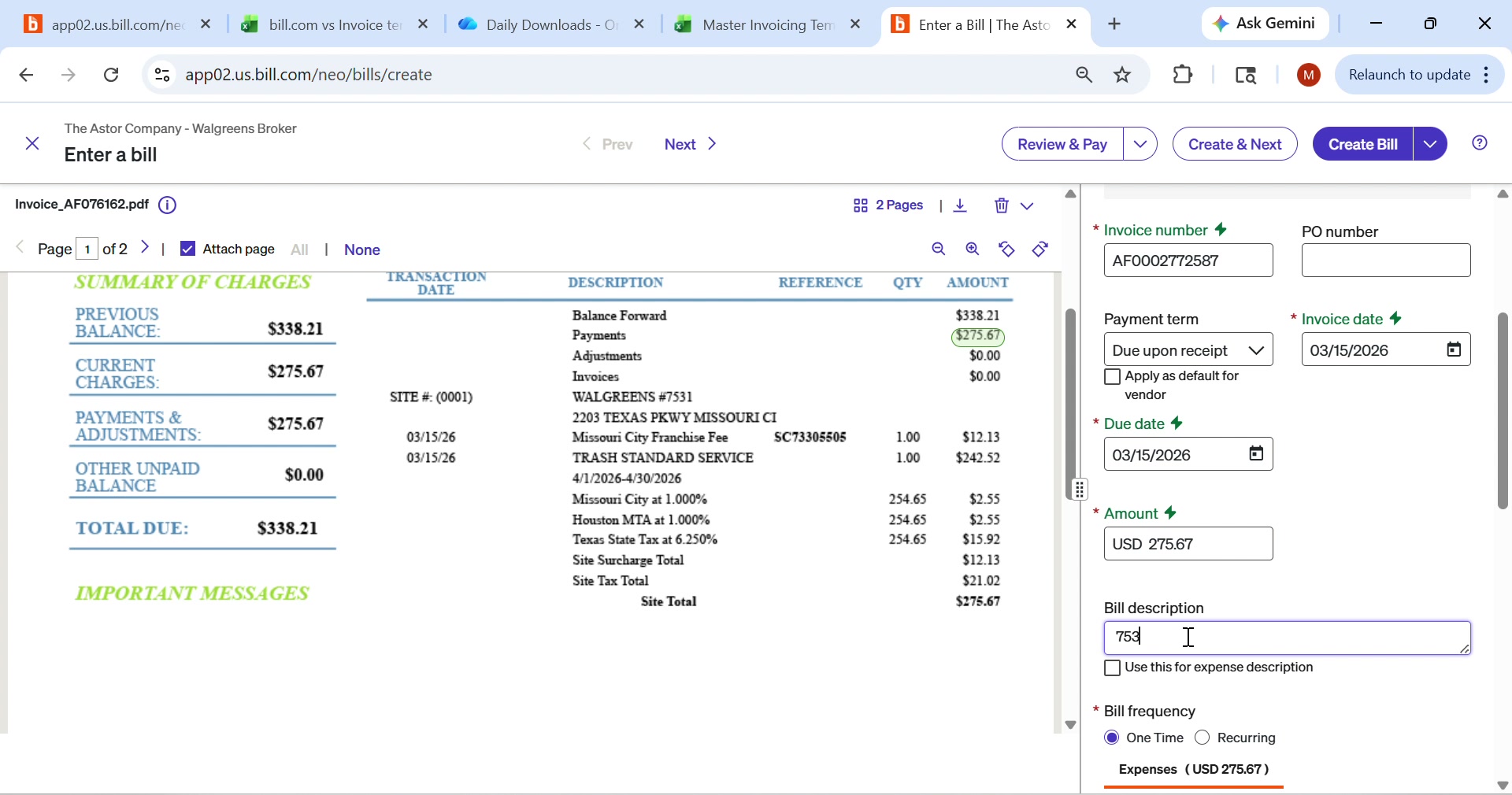Go to the Next bill
1512x795 pixels.
(x=691, y=145)
